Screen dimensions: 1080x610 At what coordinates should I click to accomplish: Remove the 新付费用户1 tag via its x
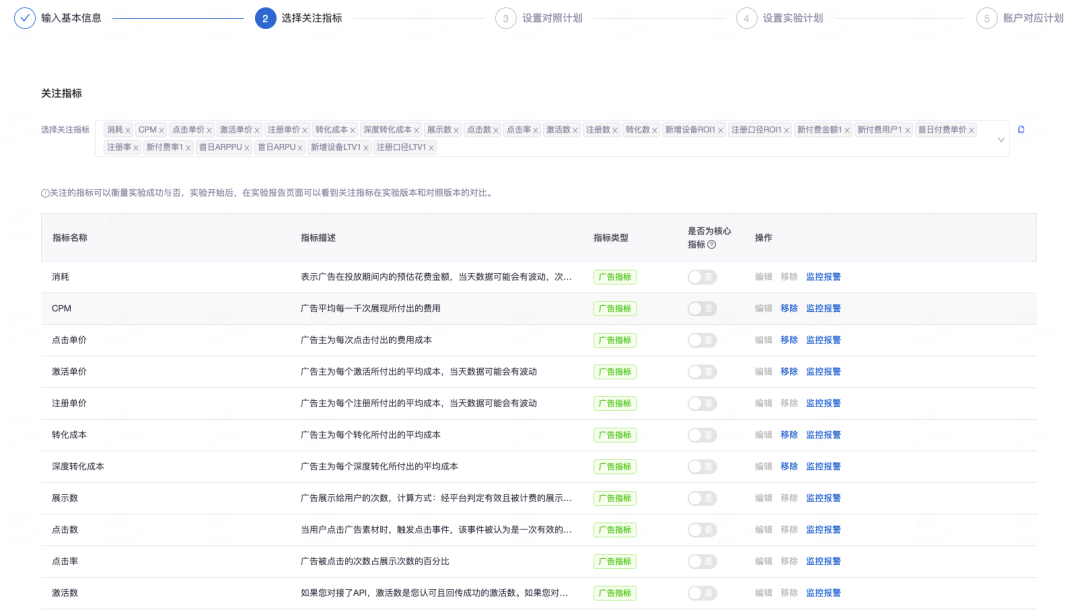tap(908, 130)
